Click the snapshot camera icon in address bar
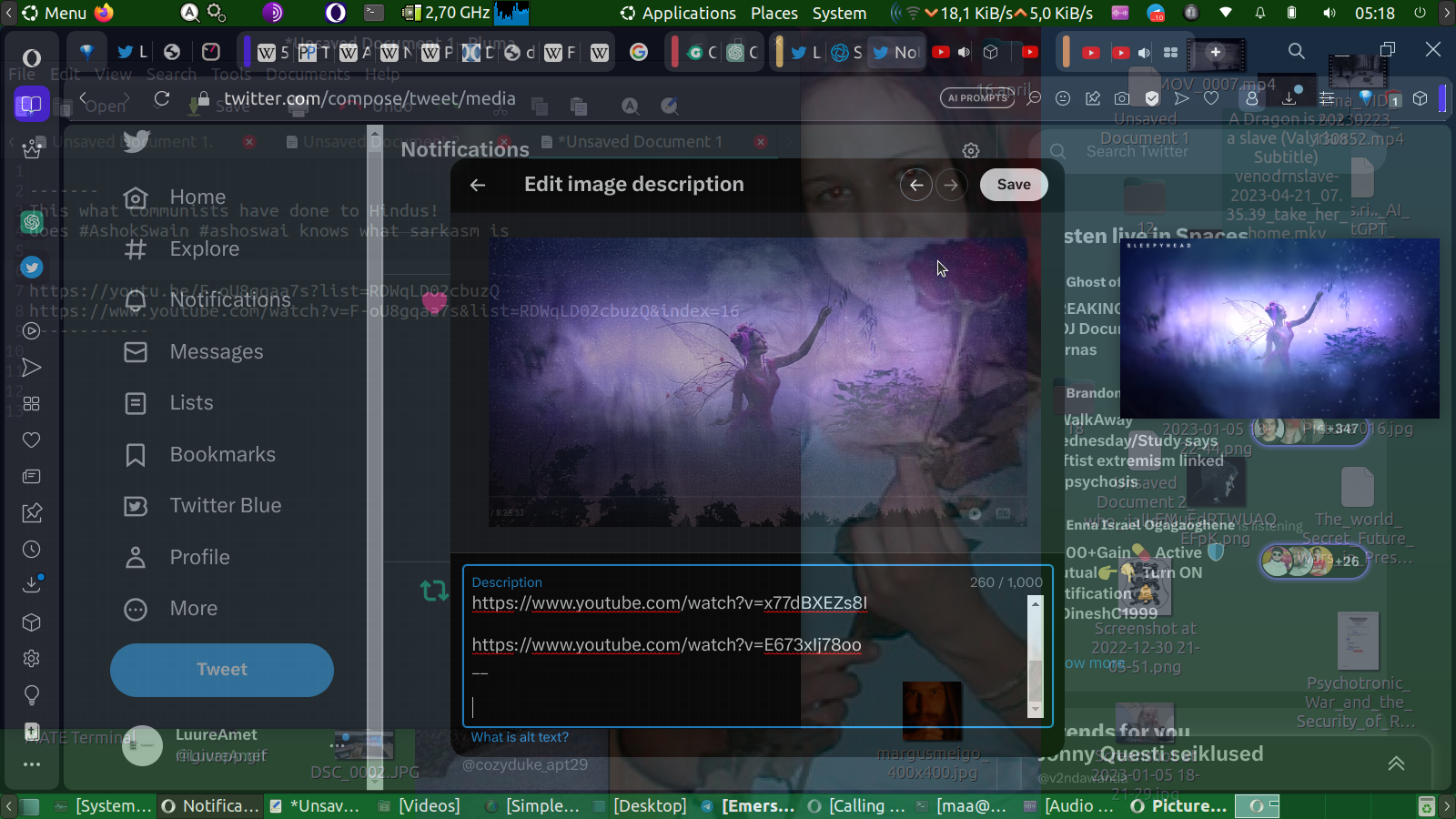This screenshot has width=1456, height=819. [1122, 98]
